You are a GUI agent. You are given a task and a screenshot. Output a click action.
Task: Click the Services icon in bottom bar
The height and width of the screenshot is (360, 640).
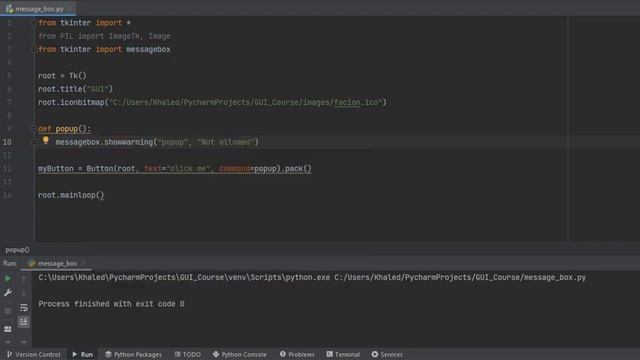pos(375,354)
